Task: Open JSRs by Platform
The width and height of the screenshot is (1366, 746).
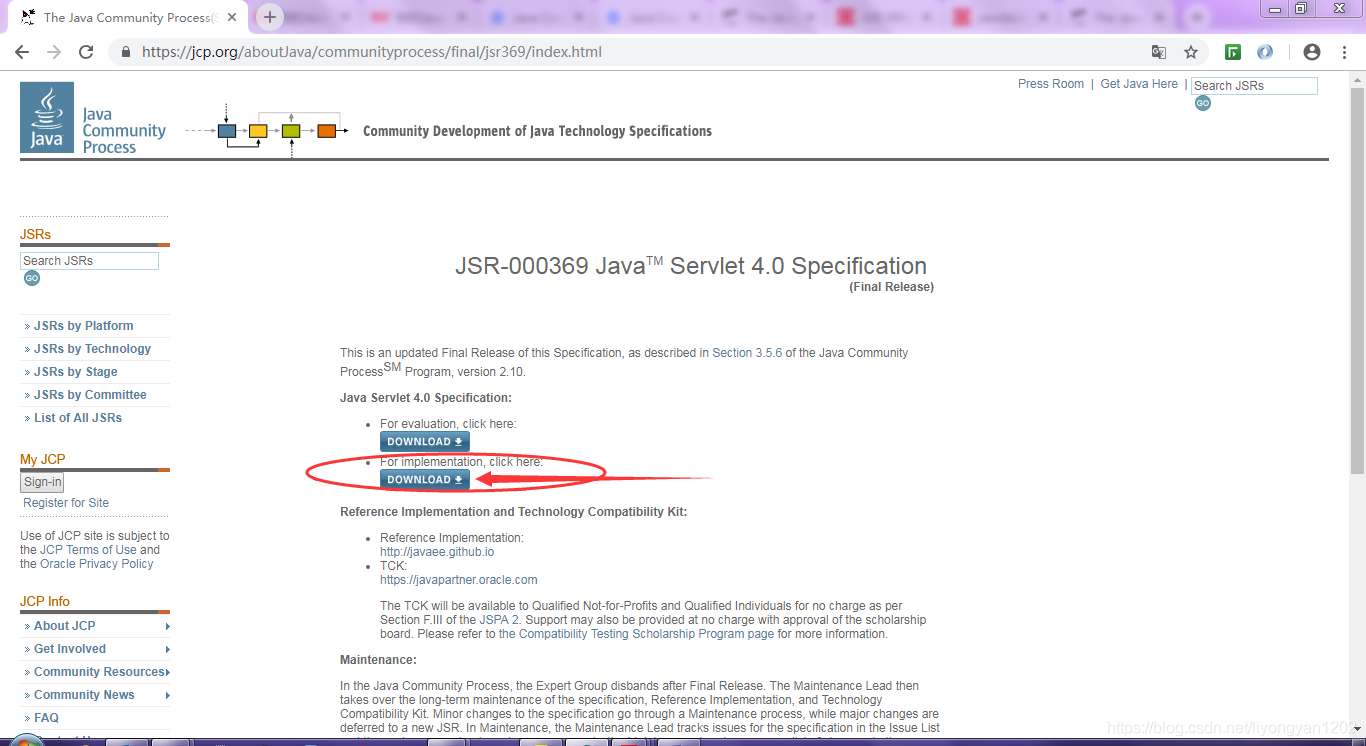Action: click(84, 326)
